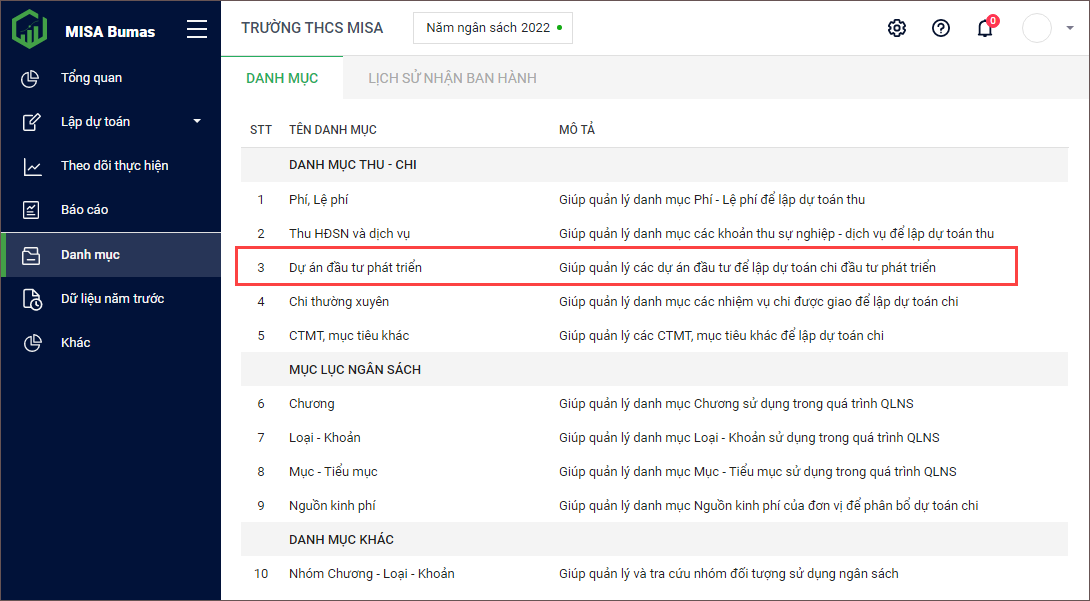
Task: Select the Danh mục tab
Action: [282, 78]
